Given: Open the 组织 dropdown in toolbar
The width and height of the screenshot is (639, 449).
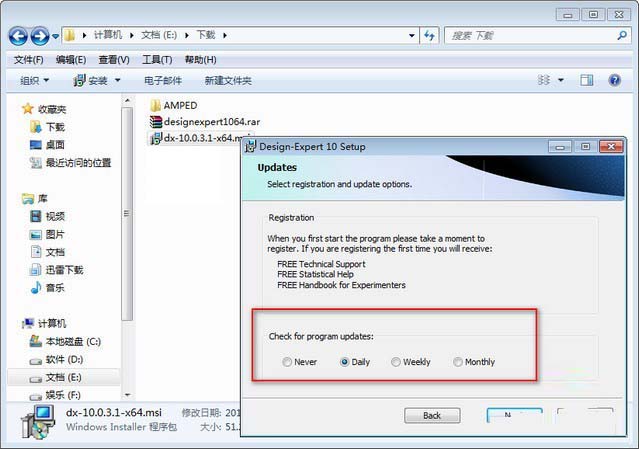Looking at the screenshot, I should coord(35,81).
